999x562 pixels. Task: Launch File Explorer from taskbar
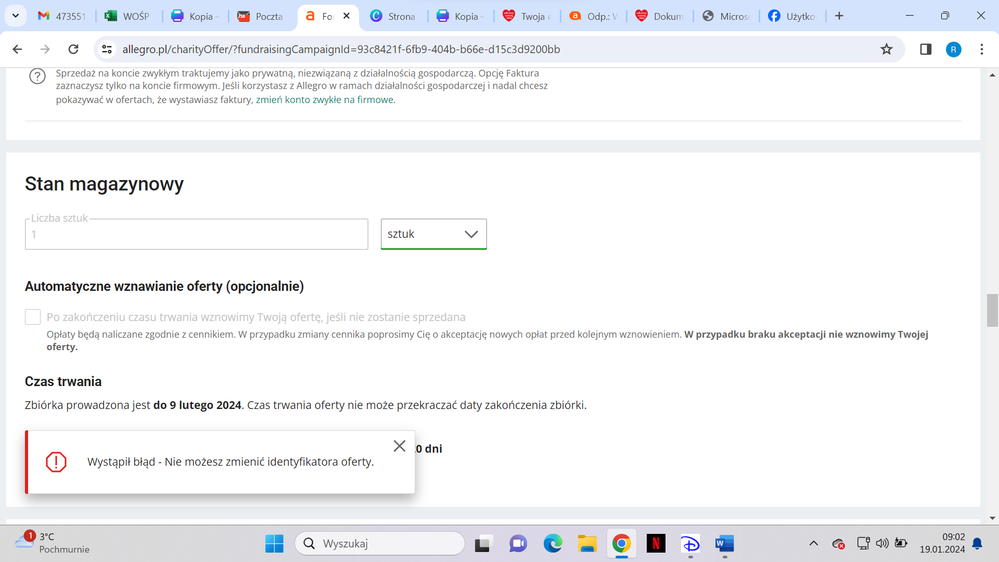tap(587, 543)
